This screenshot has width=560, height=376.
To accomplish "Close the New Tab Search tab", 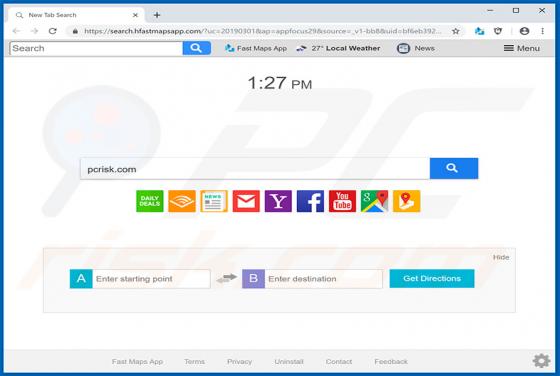I will pos(135,15).
